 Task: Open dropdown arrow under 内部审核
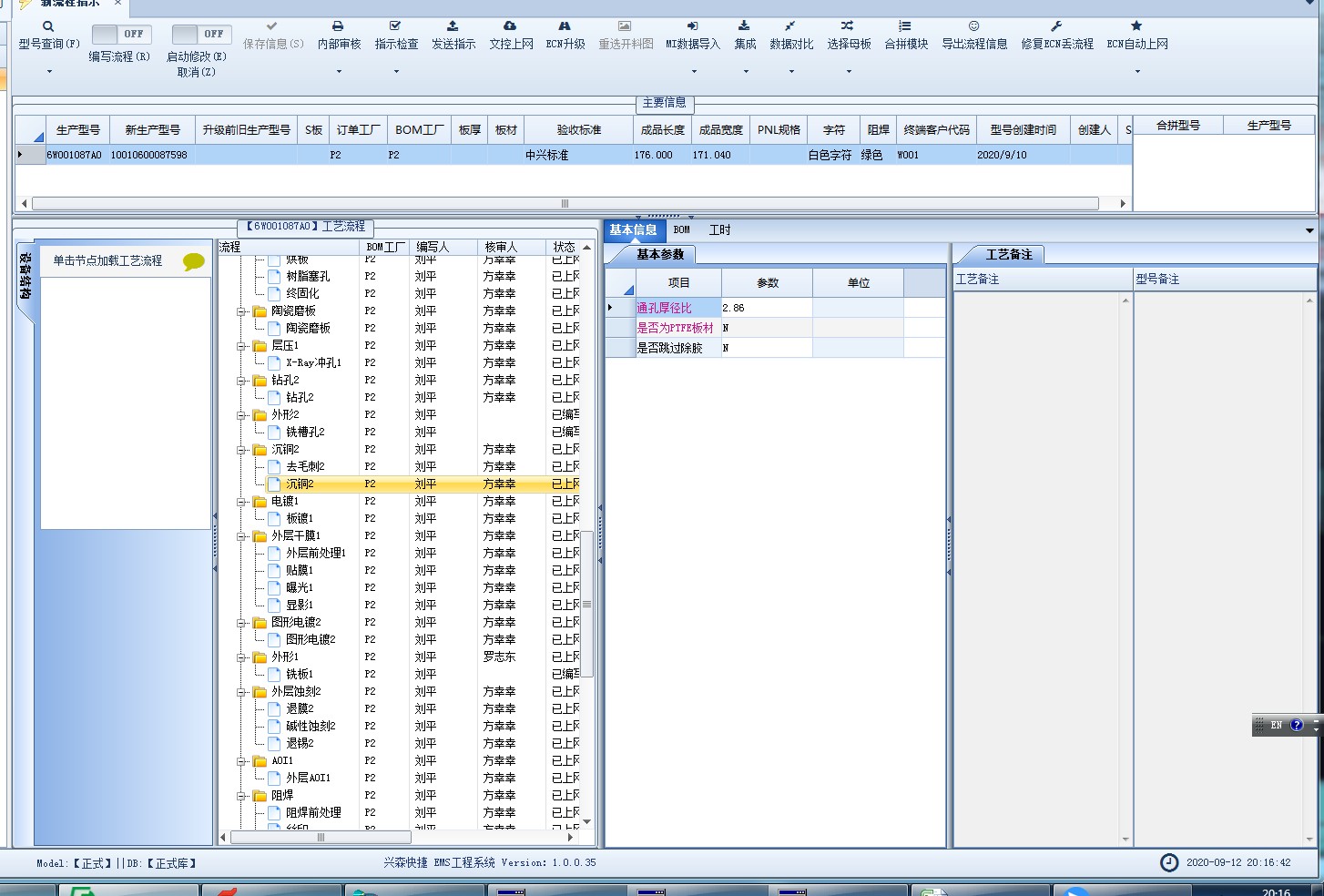(x=339, y=71)
